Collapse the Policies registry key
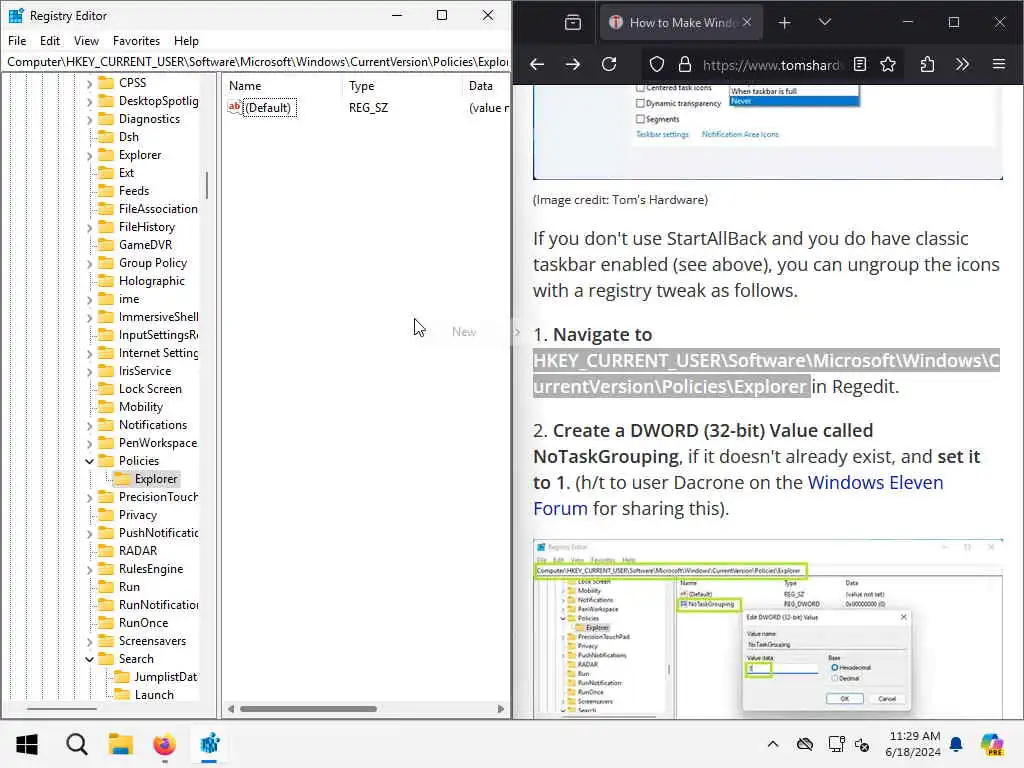The image size is (1024, 768). click(89, 461)
